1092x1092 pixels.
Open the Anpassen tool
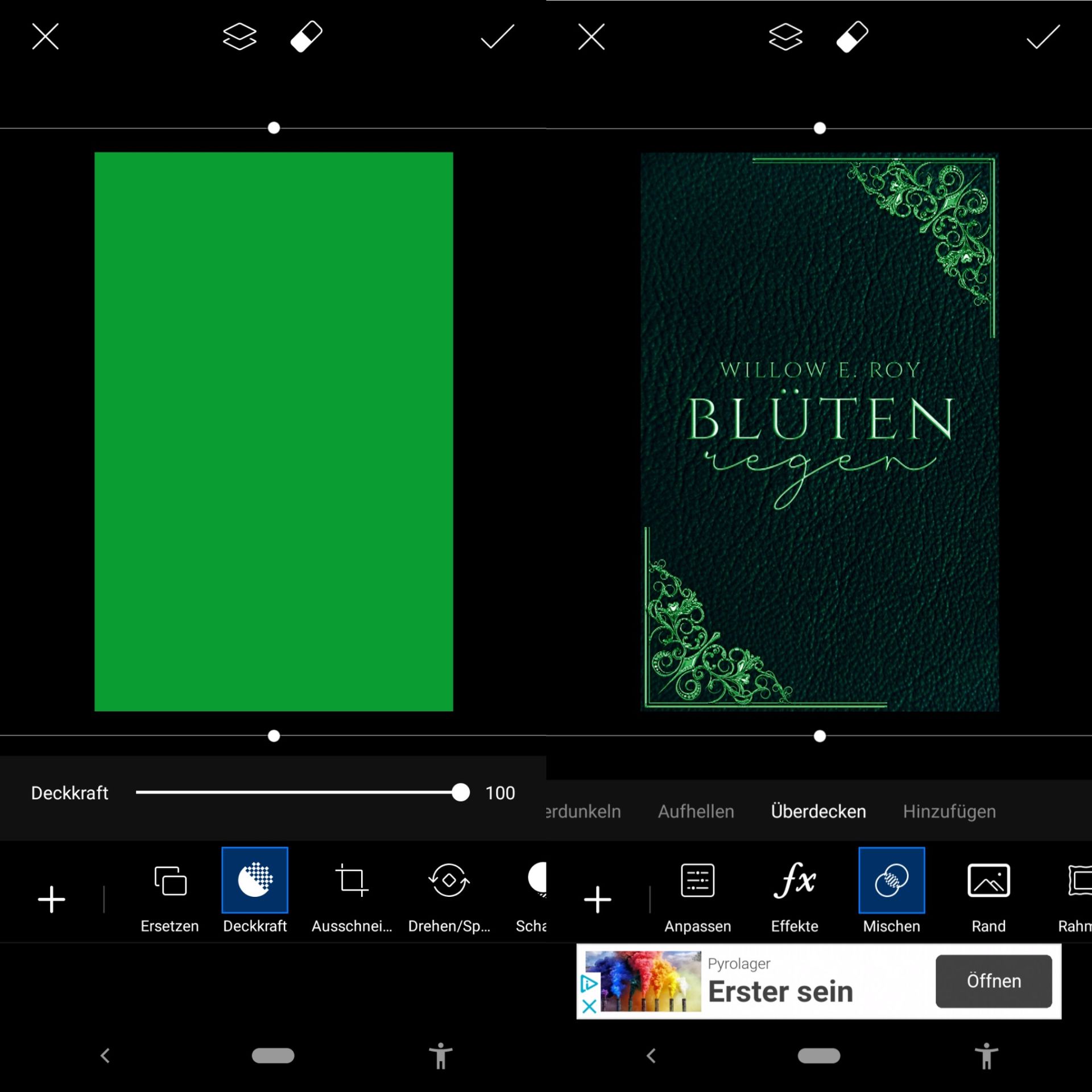(x=698, y=897)
